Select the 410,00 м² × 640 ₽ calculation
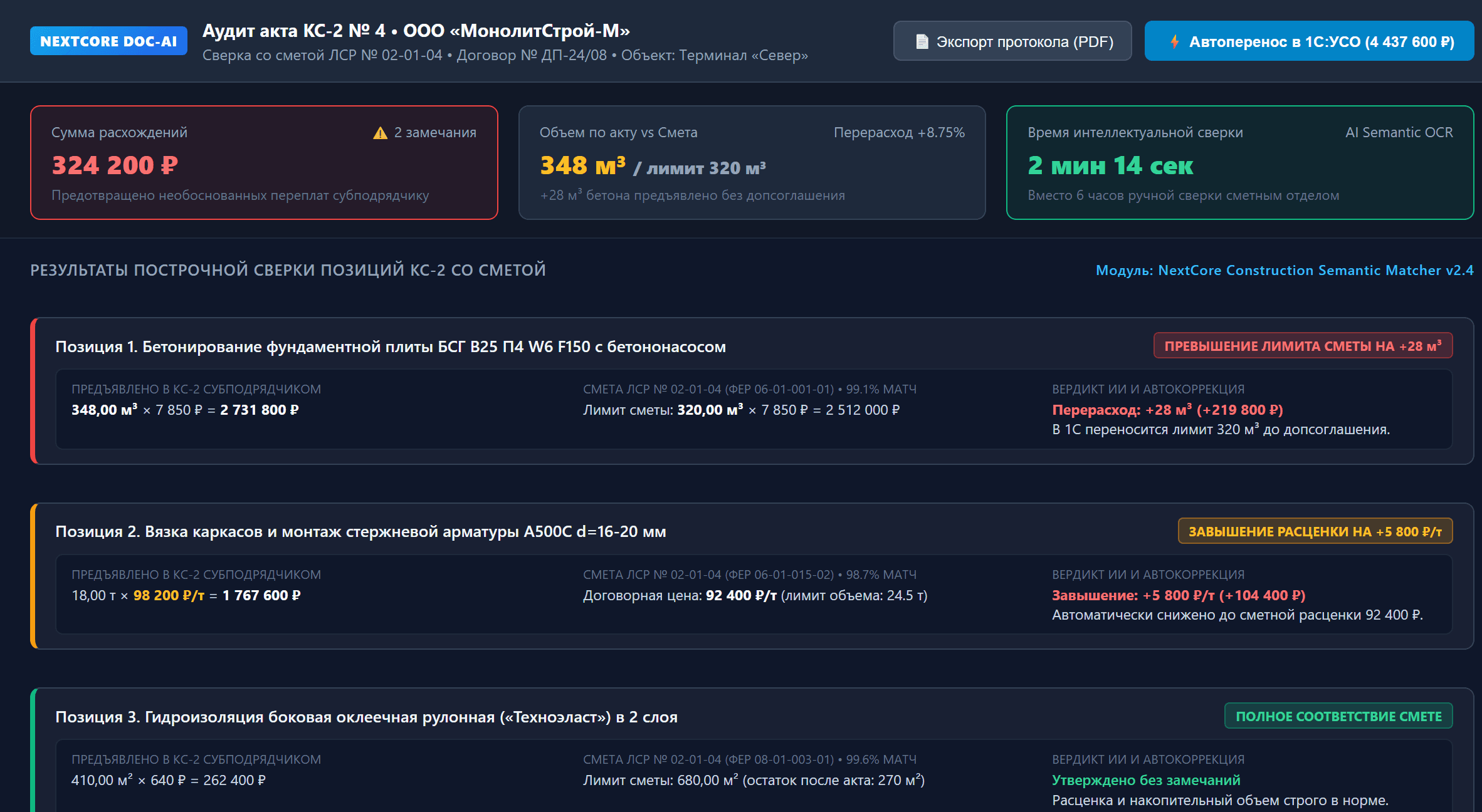The width and height of the screenshot is (1482, 812). (168, 780)
